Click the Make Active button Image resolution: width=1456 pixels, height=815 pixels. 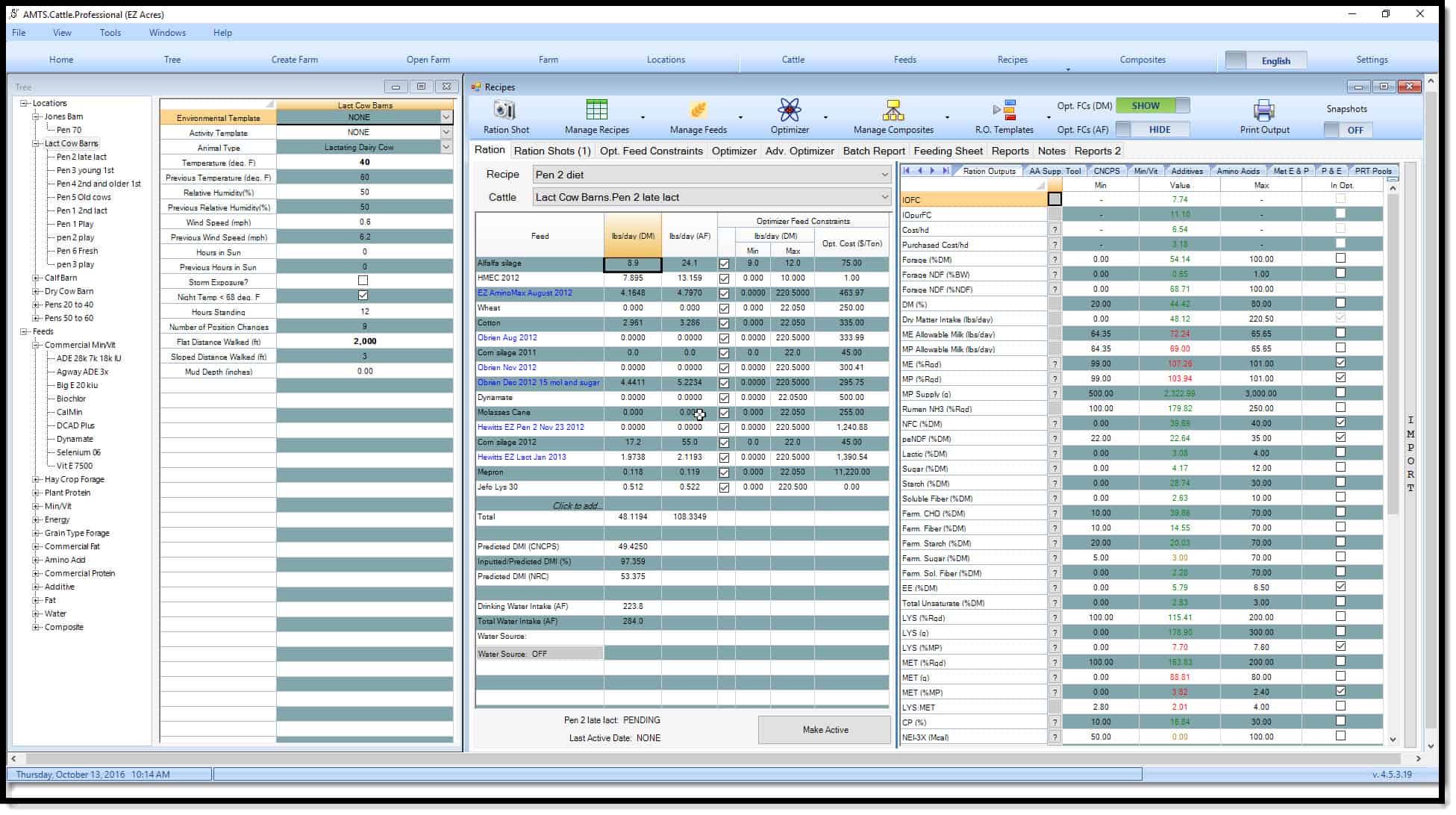[x=825, y=729]
